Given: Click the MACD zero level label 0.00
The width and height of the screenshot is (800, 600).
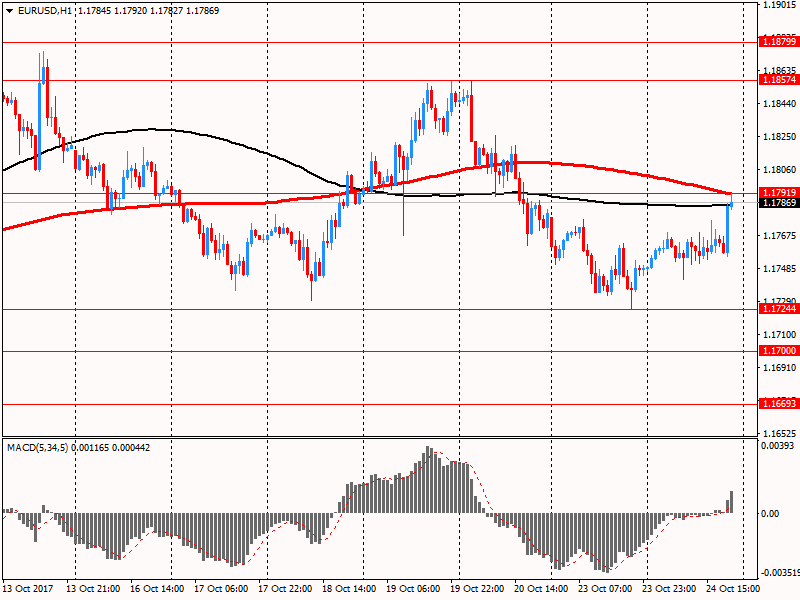Looking at the screenshot, I should click(770, 514).
